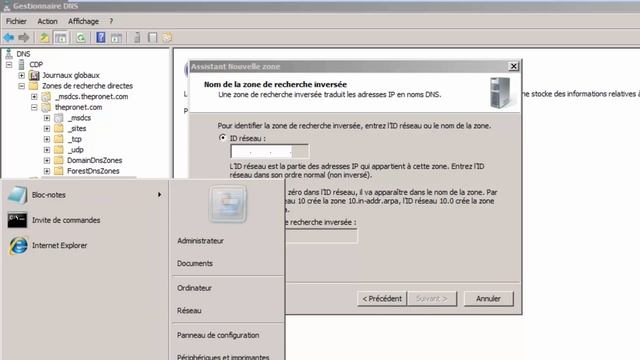This screenshot has width=640, height=360.
Task: Click the server tower toolbar icon
Action: coord(137,38)
